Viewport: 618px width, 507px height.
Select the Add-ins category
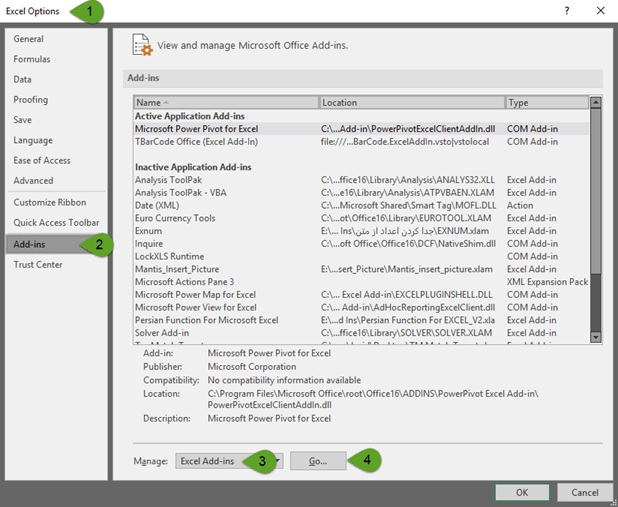[31, 244]
